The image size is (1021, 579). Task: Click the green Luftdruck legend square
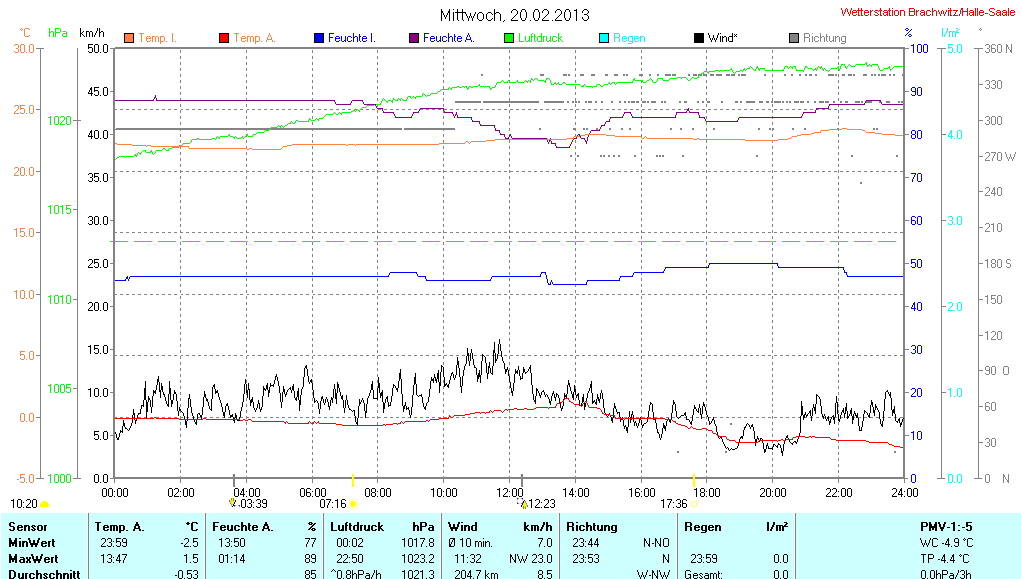509,38
